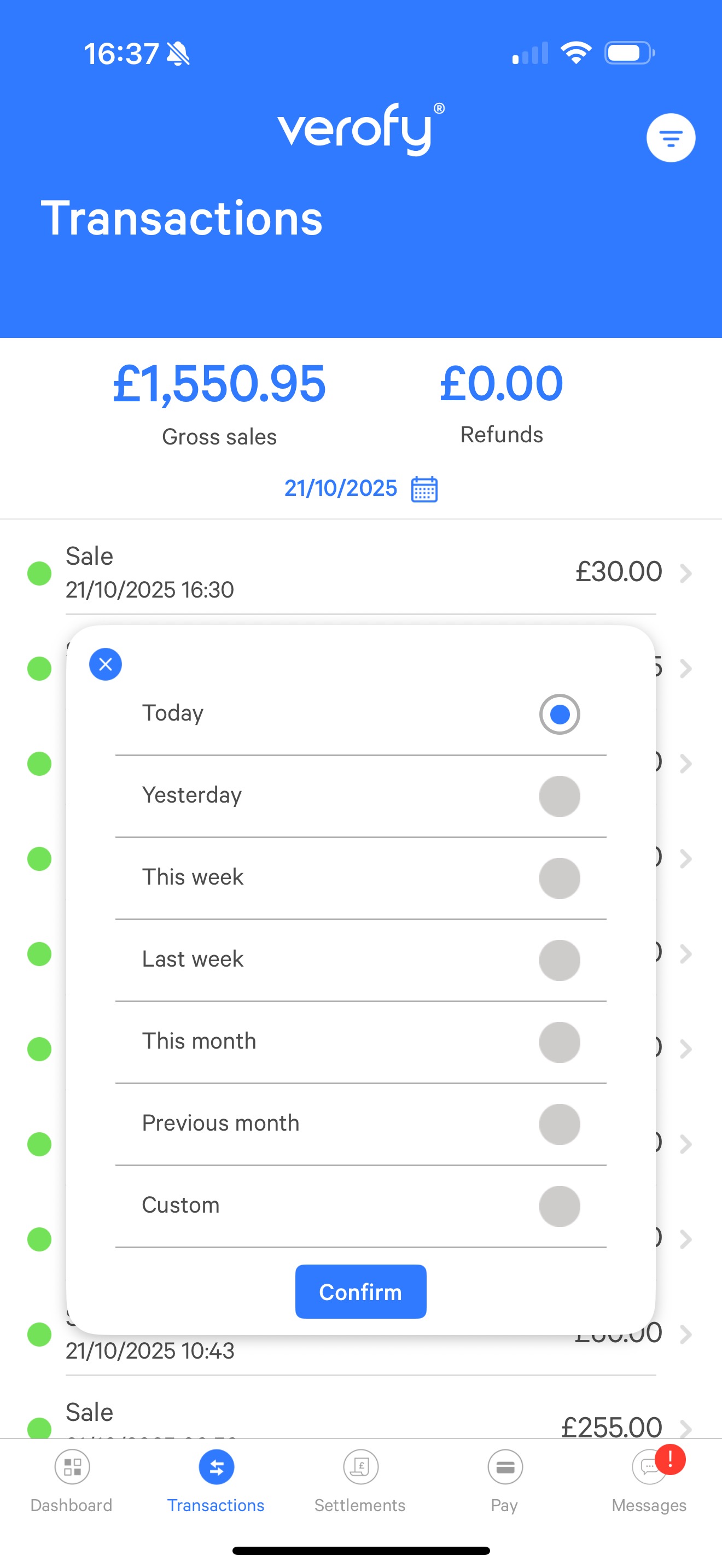Open the filter icon in header

670,138
